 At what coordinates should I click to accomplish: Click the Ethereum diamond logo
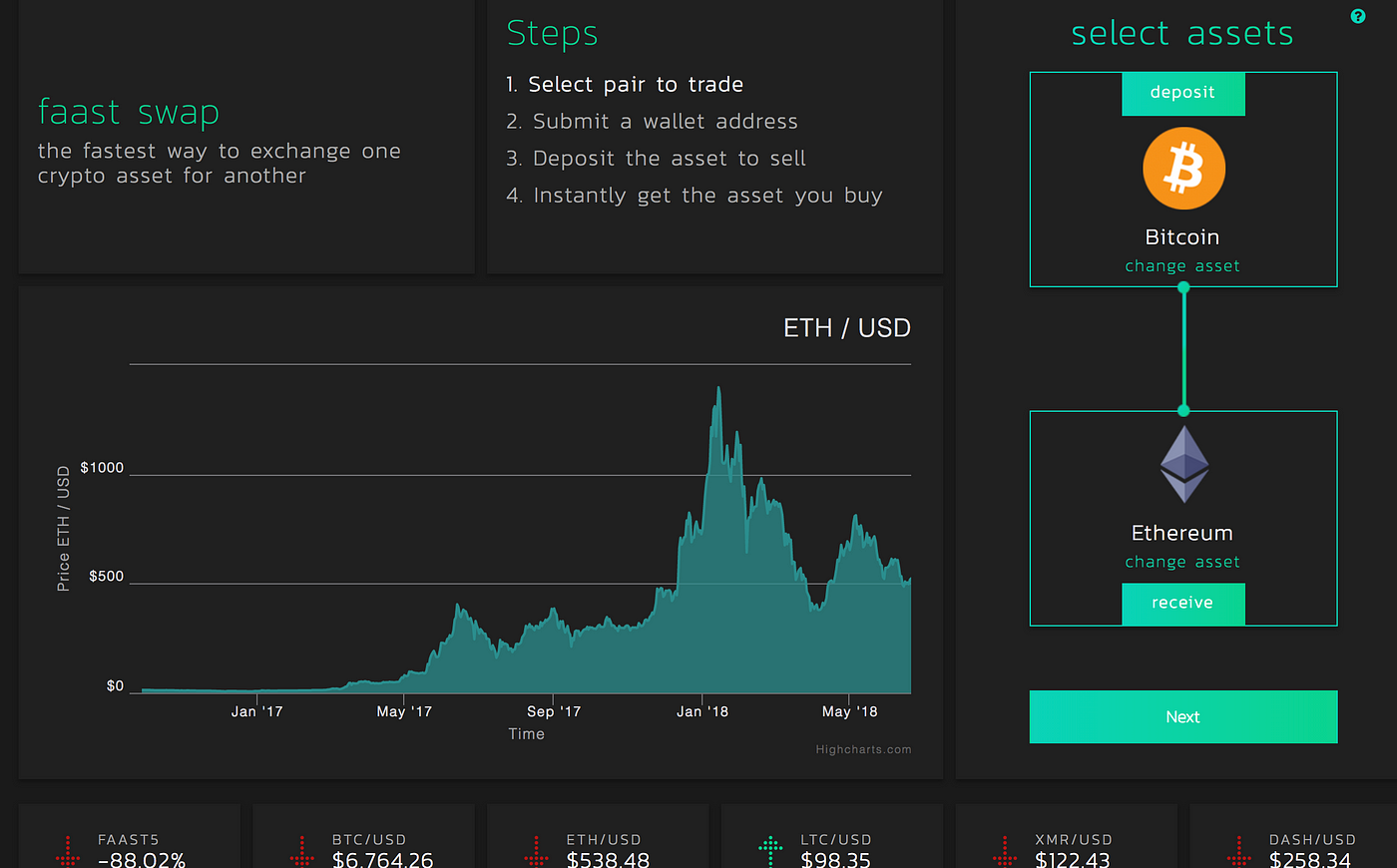[1184, 464]
